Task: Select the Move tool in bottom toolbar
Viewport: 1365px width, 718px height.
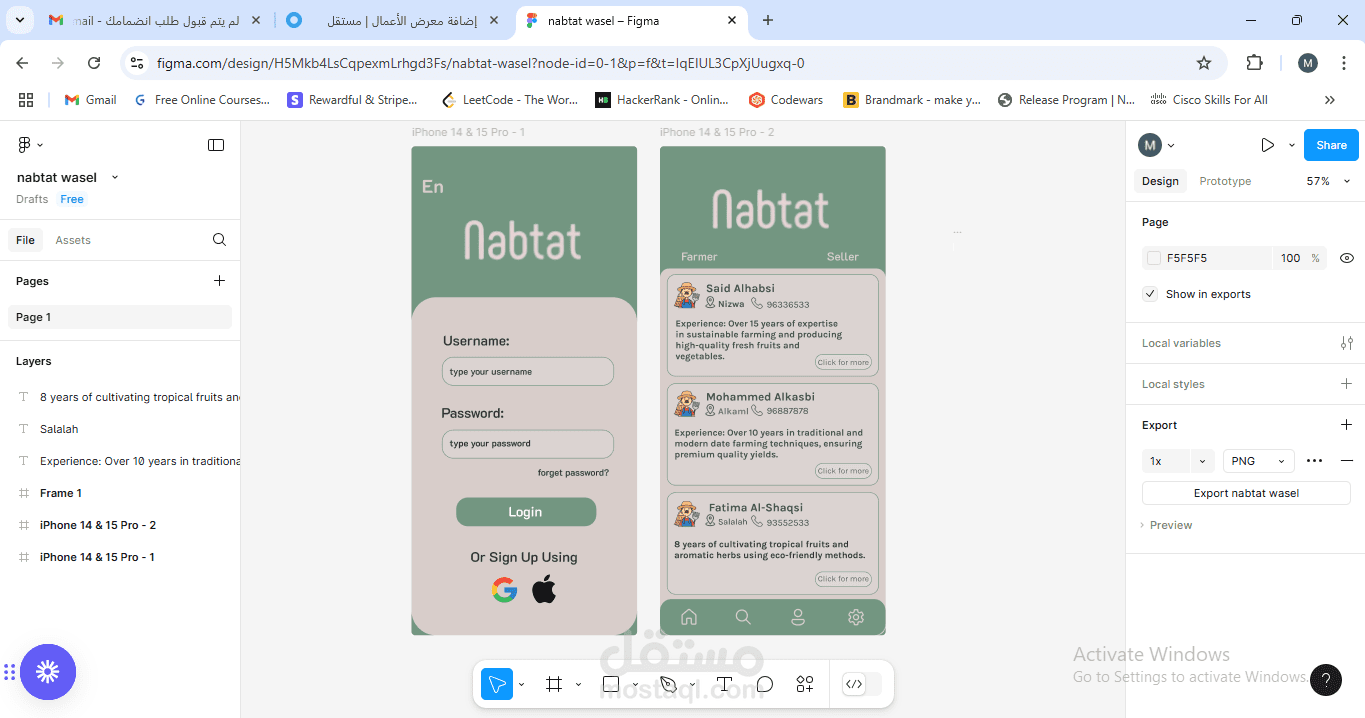Action: [496, 684]
